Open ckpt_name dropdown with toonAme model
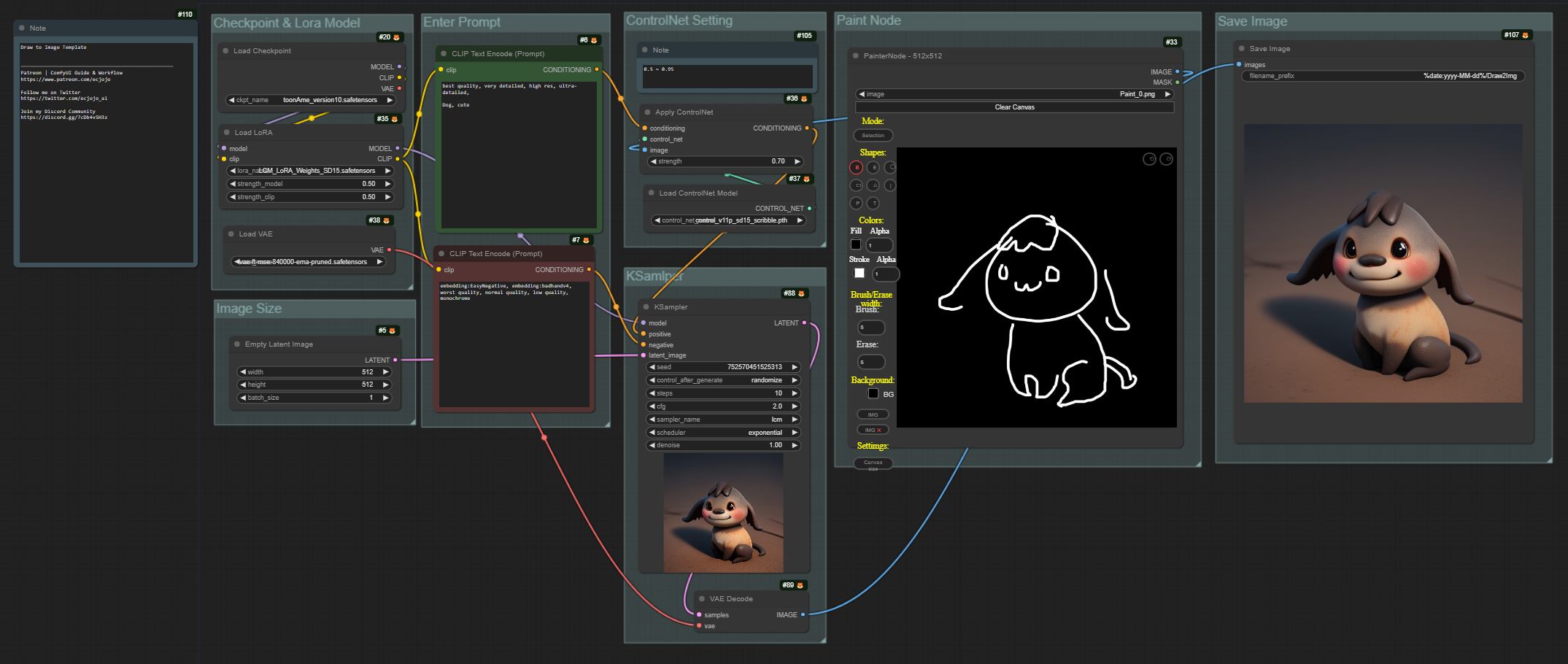1568x664 pixels. pos(310,100)
